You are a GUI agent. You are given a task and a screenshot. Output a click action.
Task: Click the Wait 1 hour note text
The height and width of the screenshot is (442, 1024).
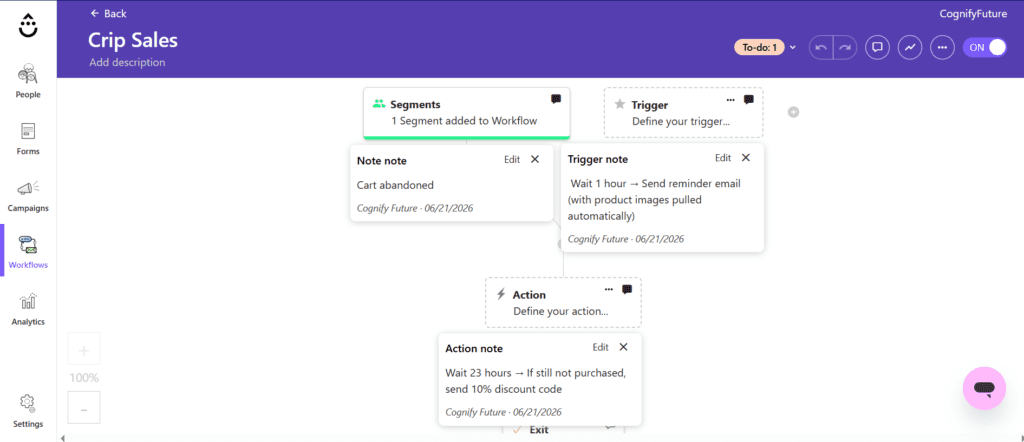654,200
